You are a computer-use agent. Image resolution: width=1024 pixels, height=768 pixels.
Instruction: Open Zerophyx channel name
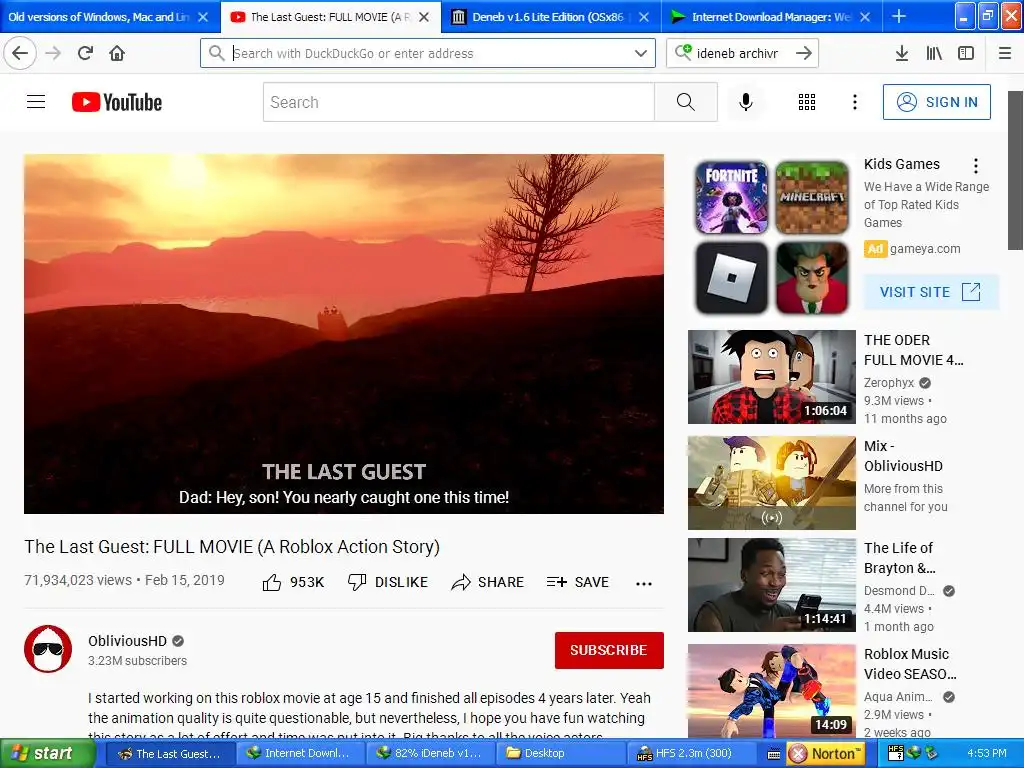coord(889,383)
